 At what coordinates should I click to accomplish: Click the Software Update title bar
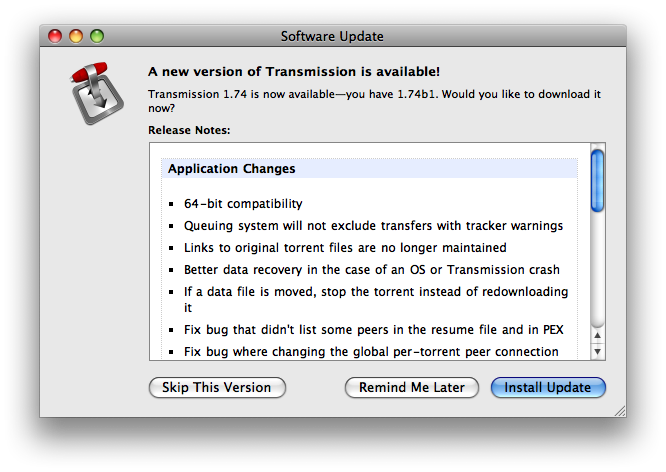(332, 36)
